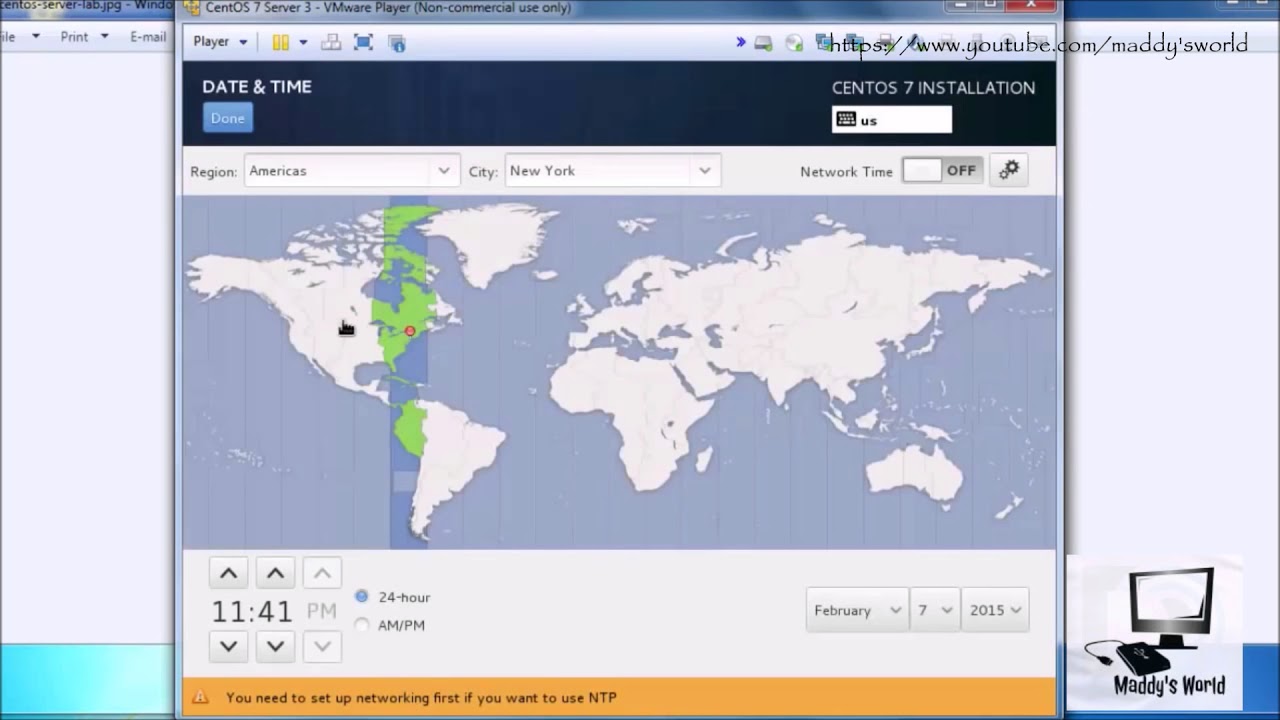Open the day dropdown showing 7

coord(935,610)
